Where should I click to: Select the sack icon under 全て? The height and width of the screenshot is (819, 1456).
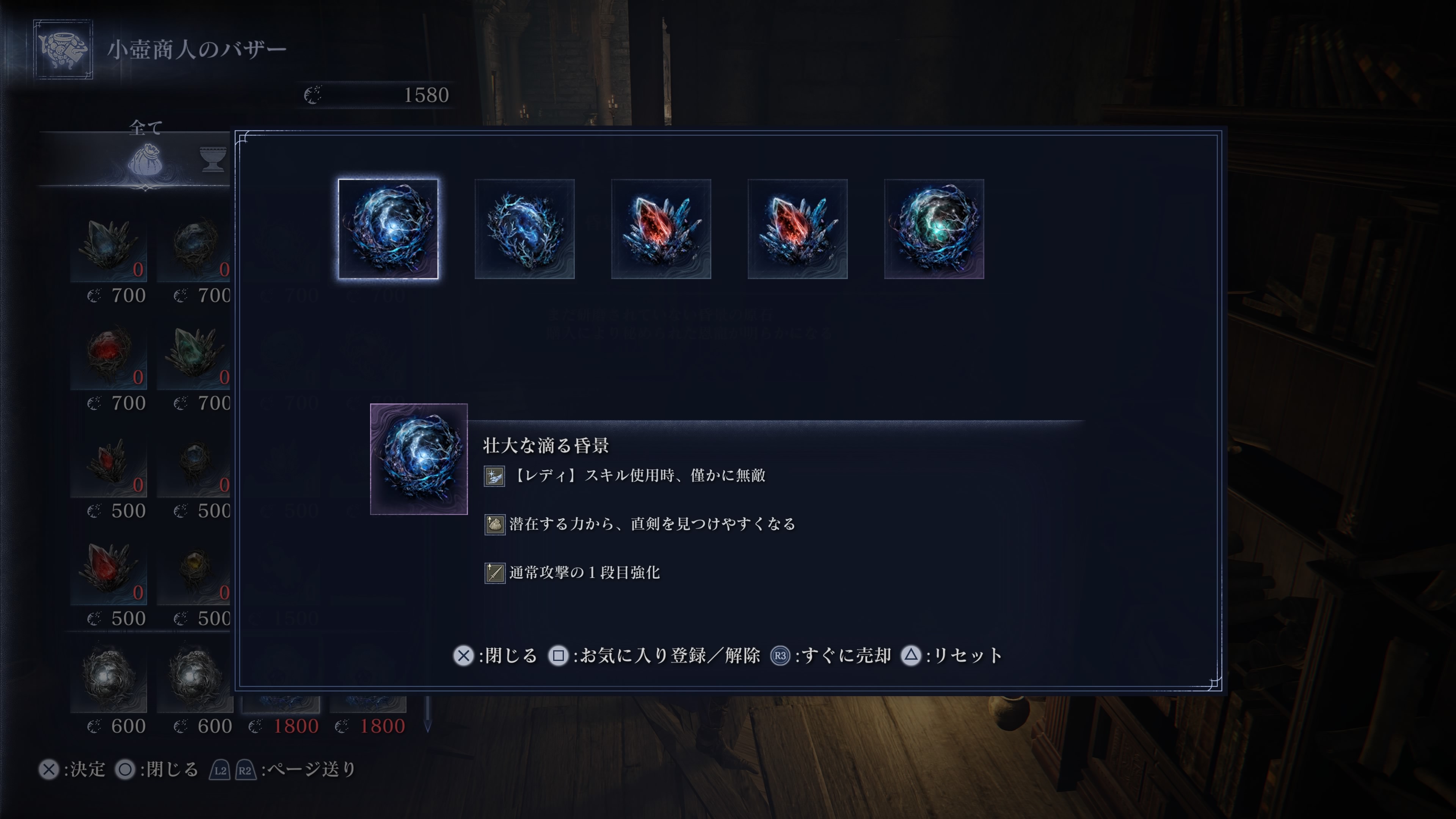(145, 160)
